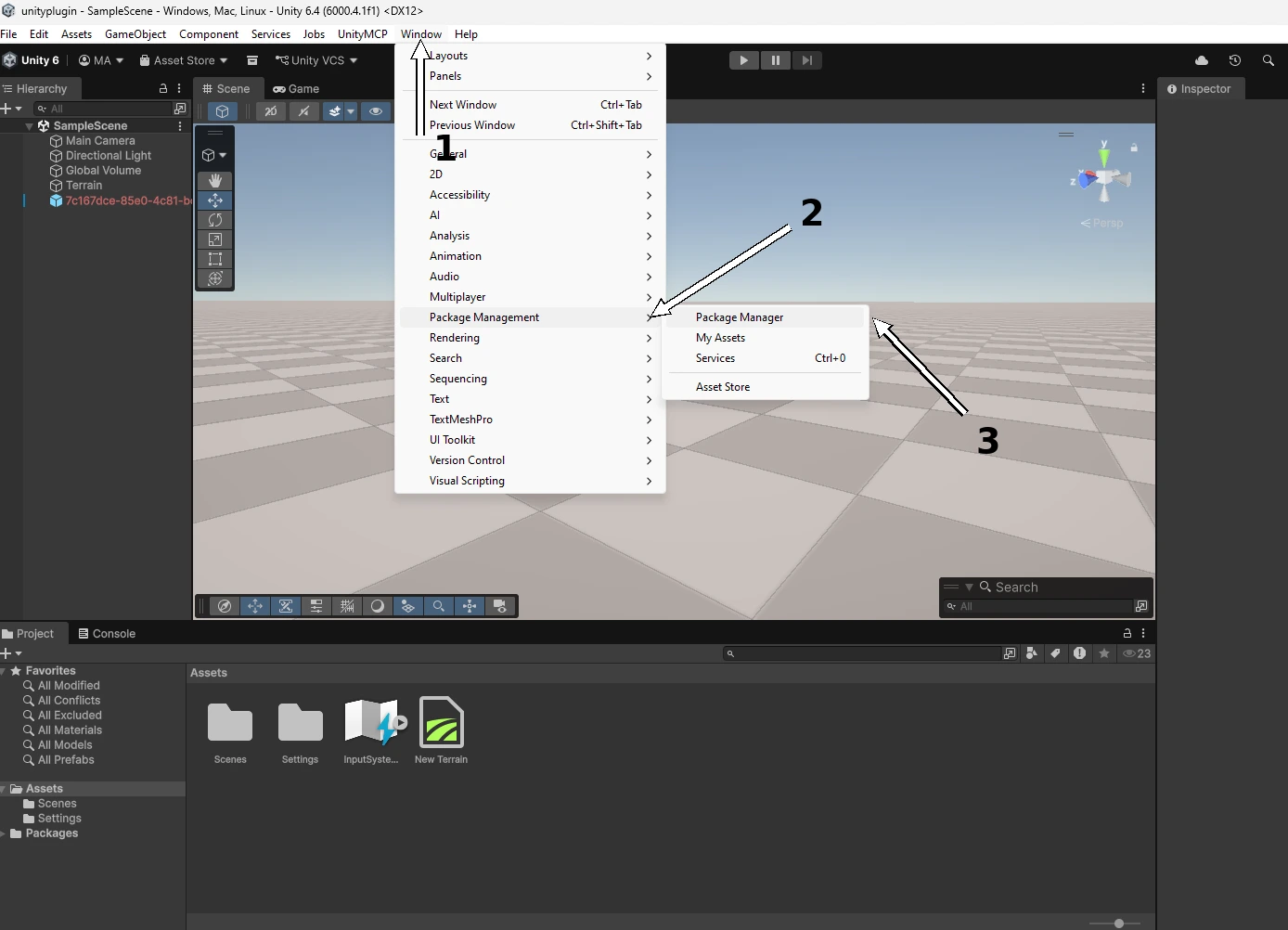This screenshot has height=930, width=1288.
Task: Select the New Terrain asset
Action: pyautogui.click(x=441, y=730)
